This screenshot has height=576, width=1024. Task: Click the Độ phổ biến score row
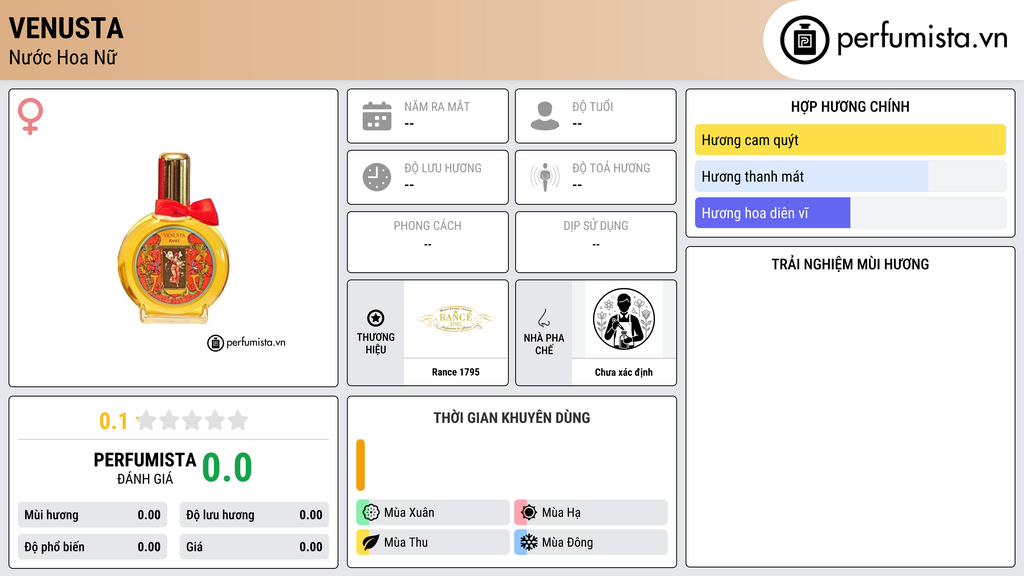pyautogui.click(x=92, y=547)
